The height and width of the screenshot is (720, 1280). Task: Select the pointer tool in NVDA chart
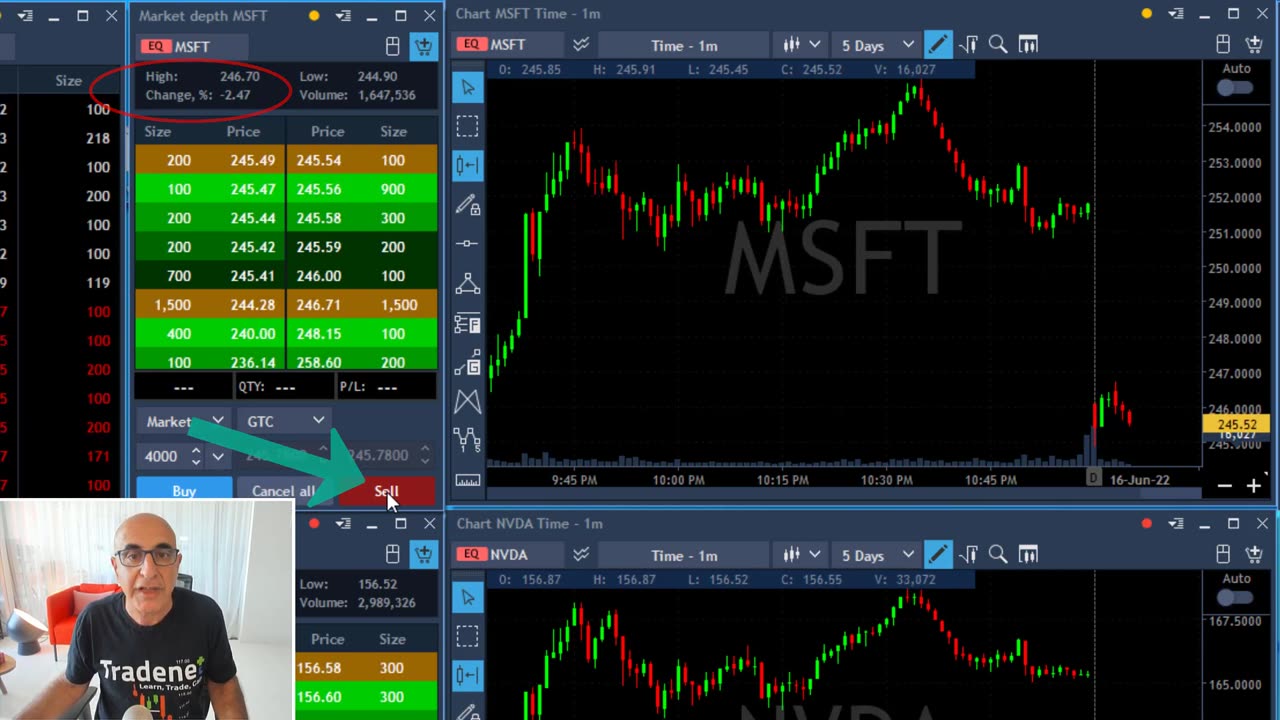click(x=467, y=597)
